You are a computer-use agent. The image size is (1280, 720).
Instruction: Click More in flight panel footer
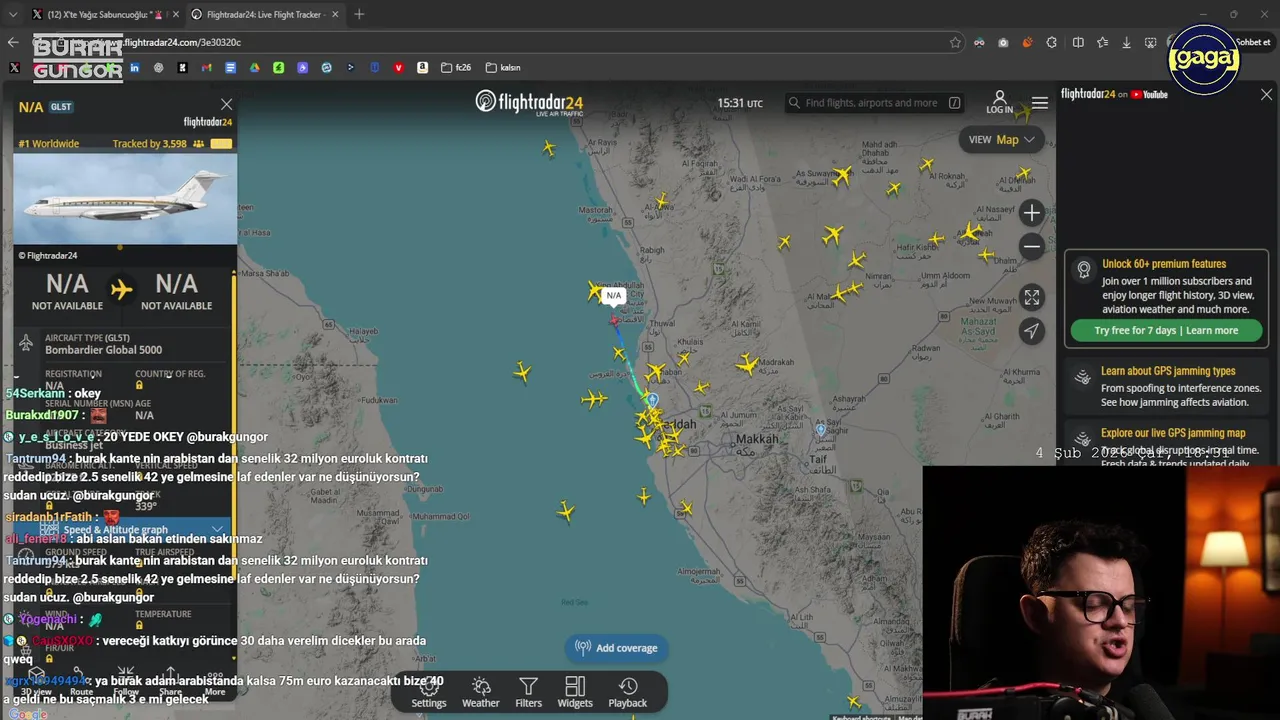(x=215, y=681)
